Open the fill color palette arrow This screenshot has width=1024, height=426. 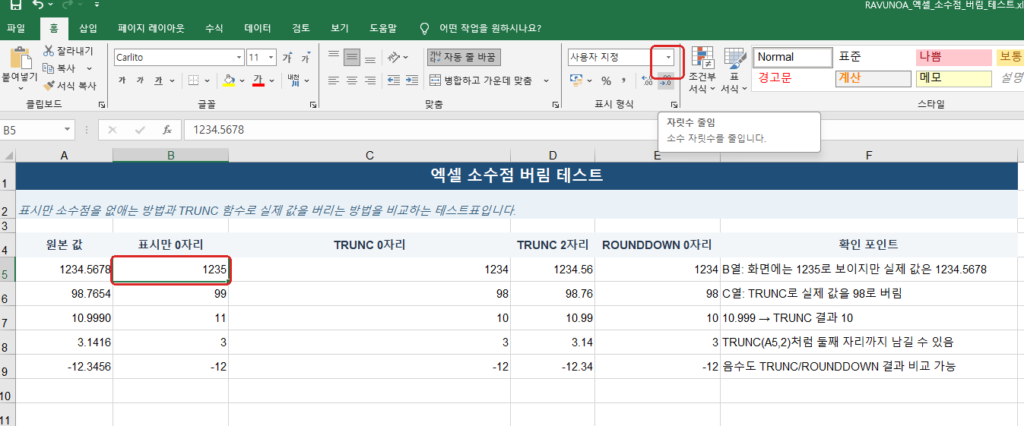click(242, 81)
